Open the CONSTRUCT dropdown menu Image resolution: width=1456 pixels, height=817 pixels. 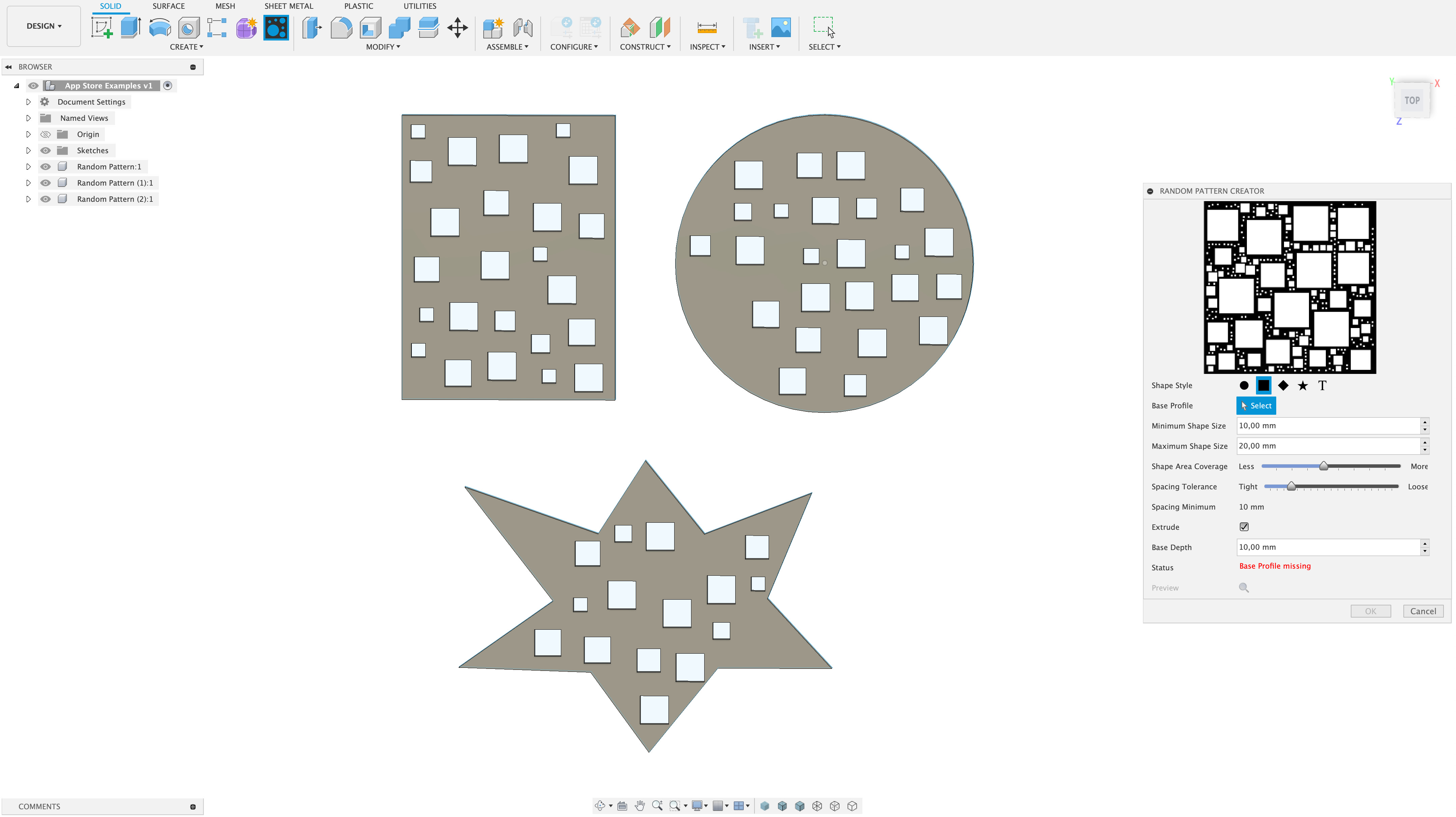coord(645,47)
